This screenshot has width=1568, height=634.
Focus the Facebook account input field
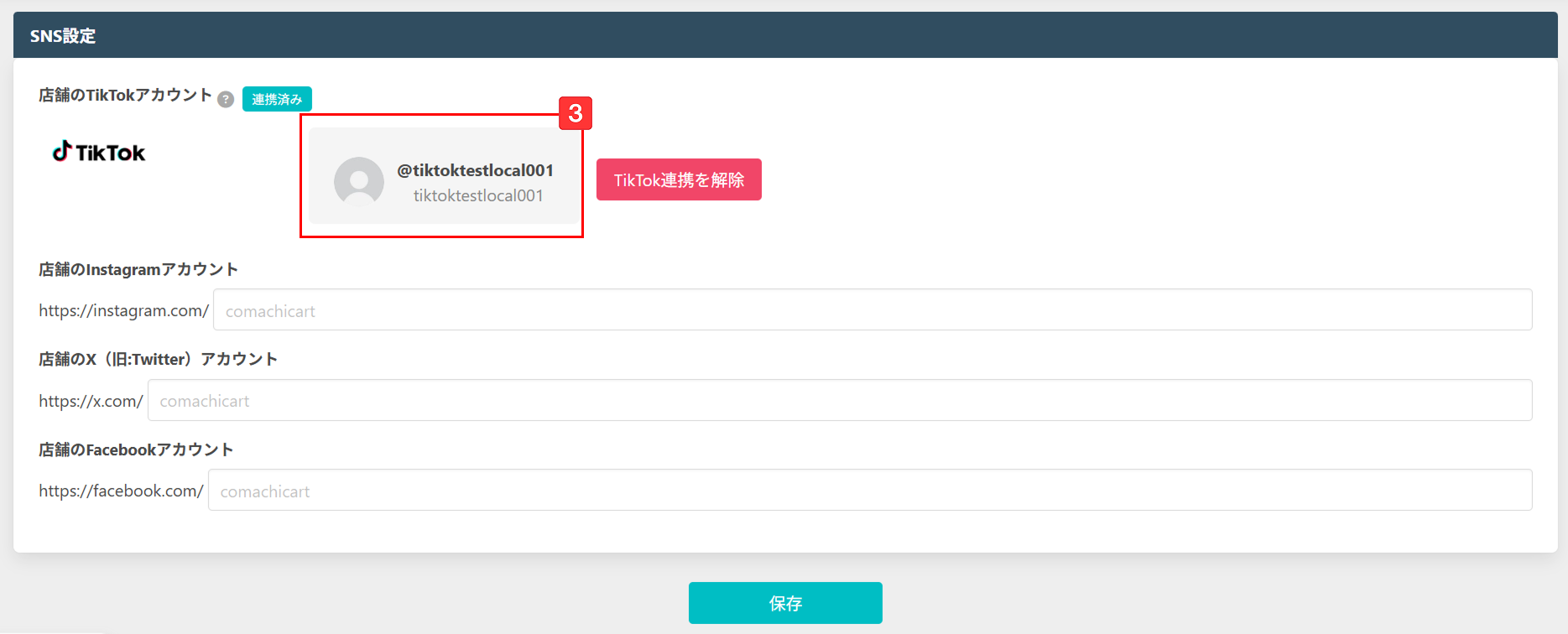point(870,491)
